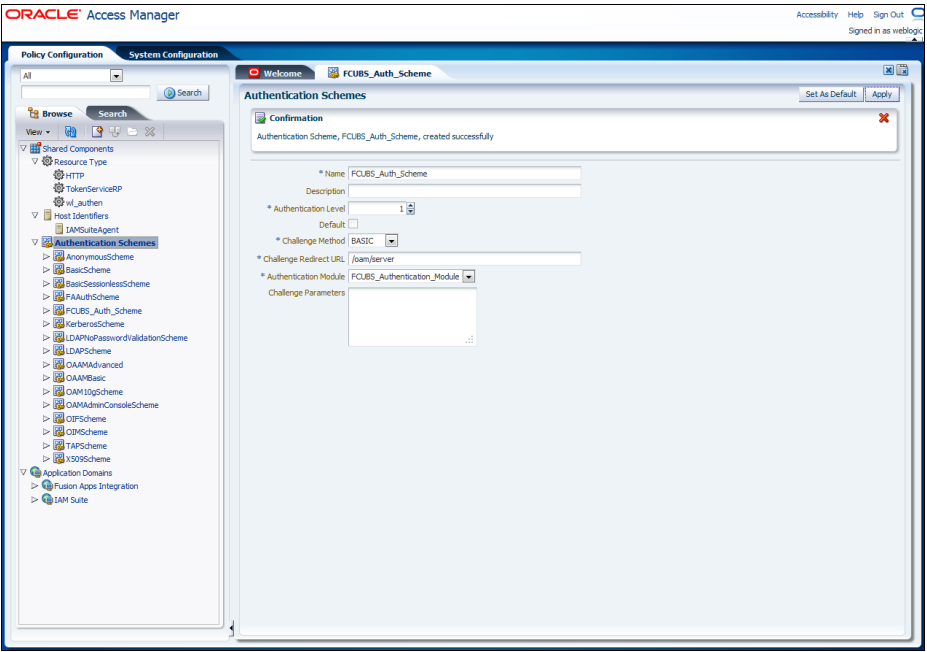Click Set As Default button

pyautogui.click(x=831, y=94)
